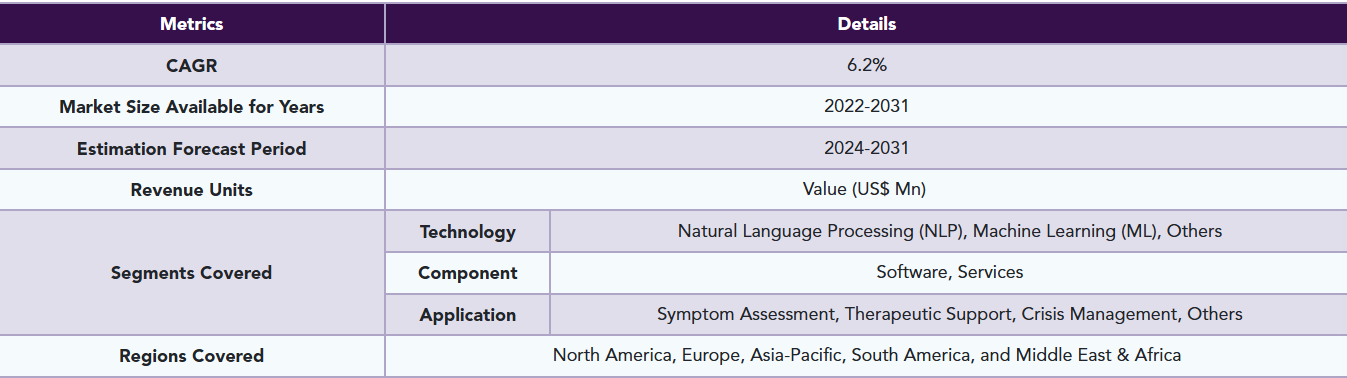Click the Software, Services cell

[x=949, y=272]
